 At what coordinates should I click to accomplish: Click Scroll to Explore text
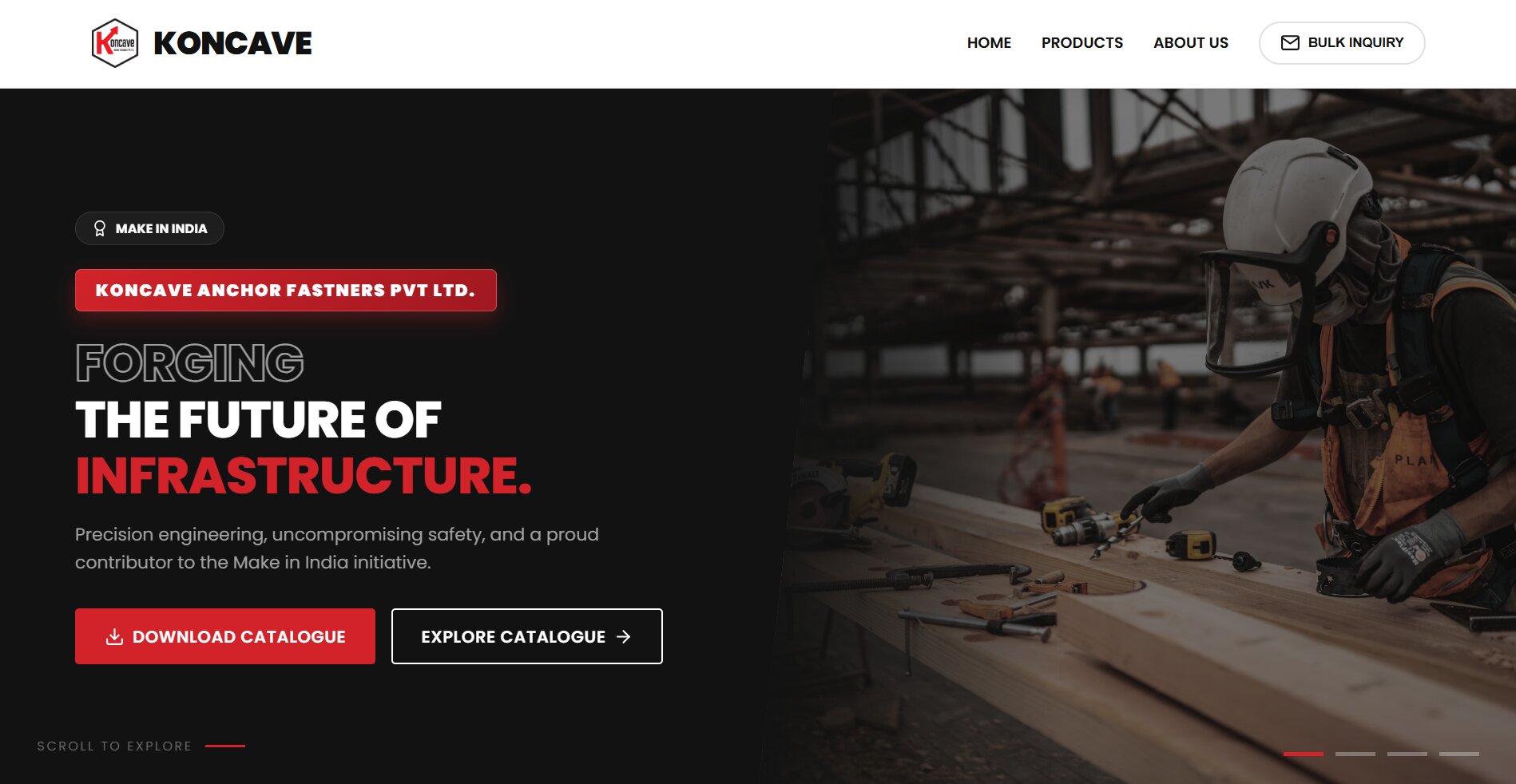(x=114, y=746)
